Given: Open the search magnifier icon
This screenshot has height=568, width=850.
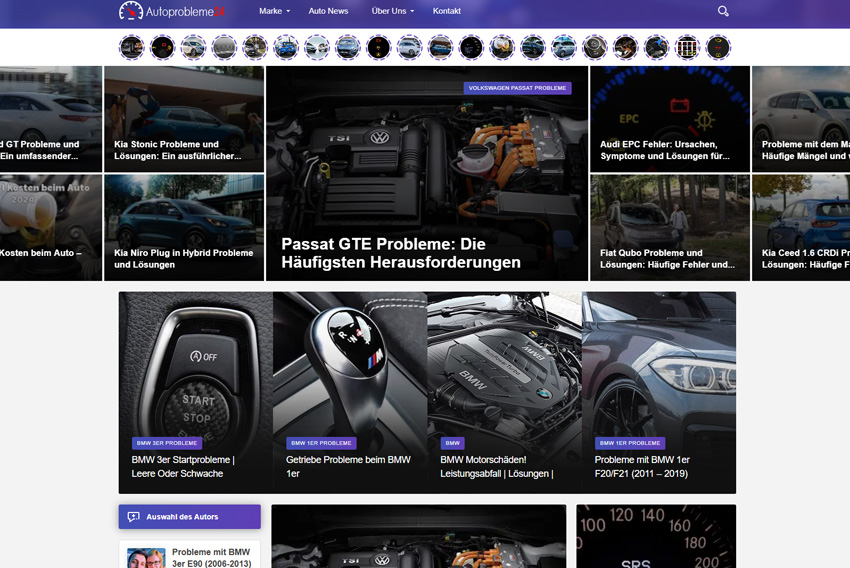Looking at the screenshot, I should point(723,11).
